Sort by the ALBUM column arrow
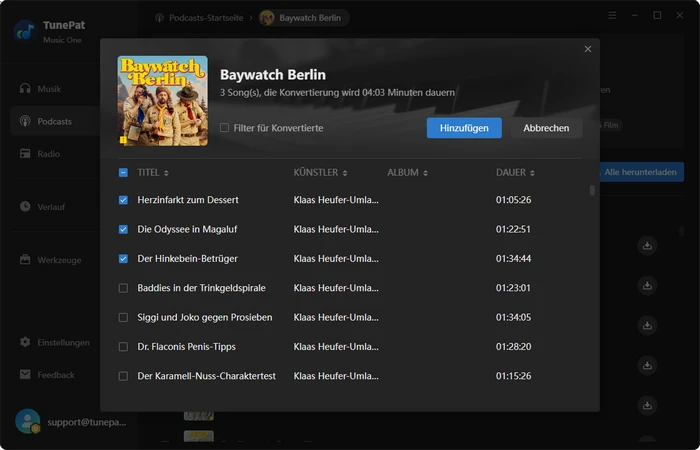The image size is (700, 450). coord(425,173)
